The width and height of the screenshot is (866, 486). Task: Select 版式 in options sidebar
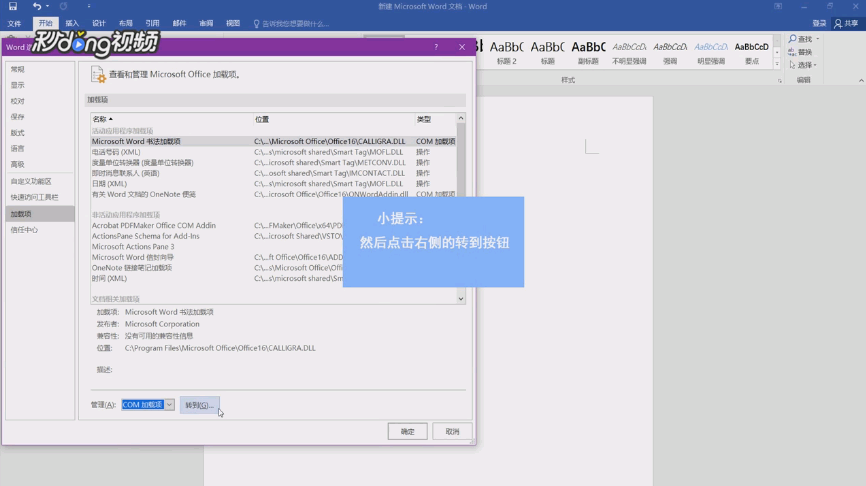click(40, 133)
